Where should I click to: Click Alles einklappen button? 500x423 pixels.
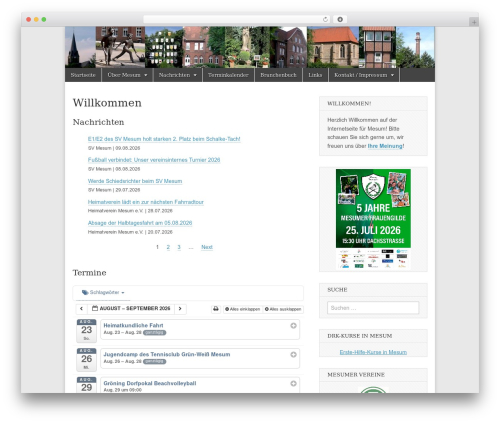(x=242, y=309)
